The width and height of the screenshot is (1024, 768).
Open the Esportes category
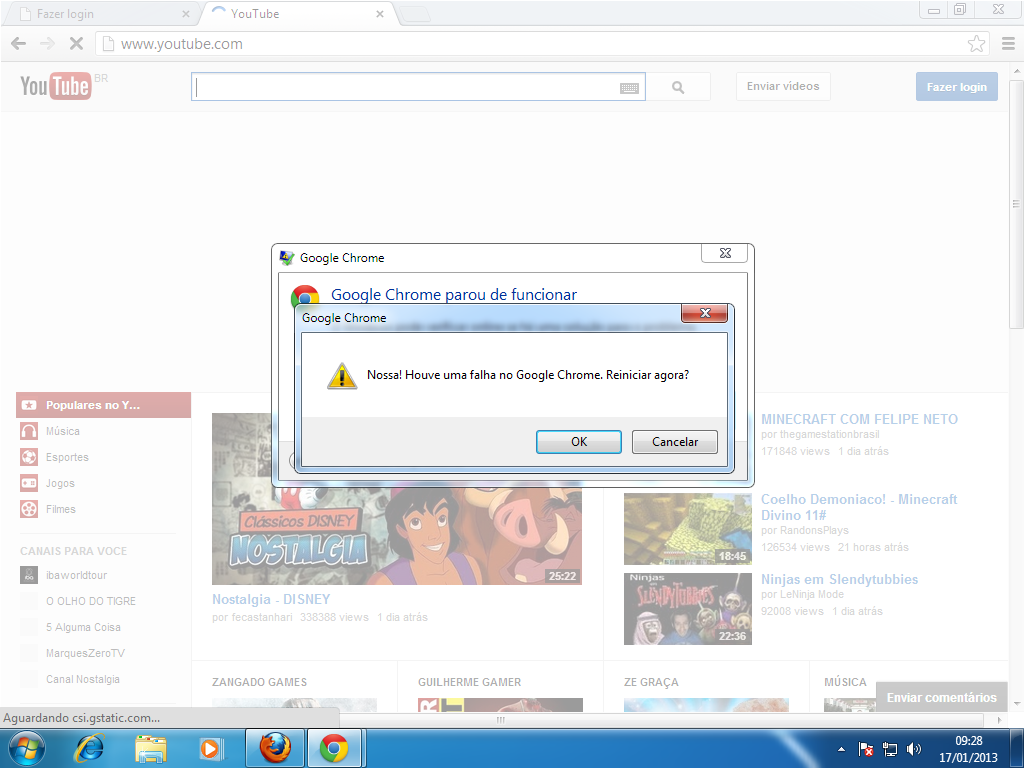coord(67,457)
